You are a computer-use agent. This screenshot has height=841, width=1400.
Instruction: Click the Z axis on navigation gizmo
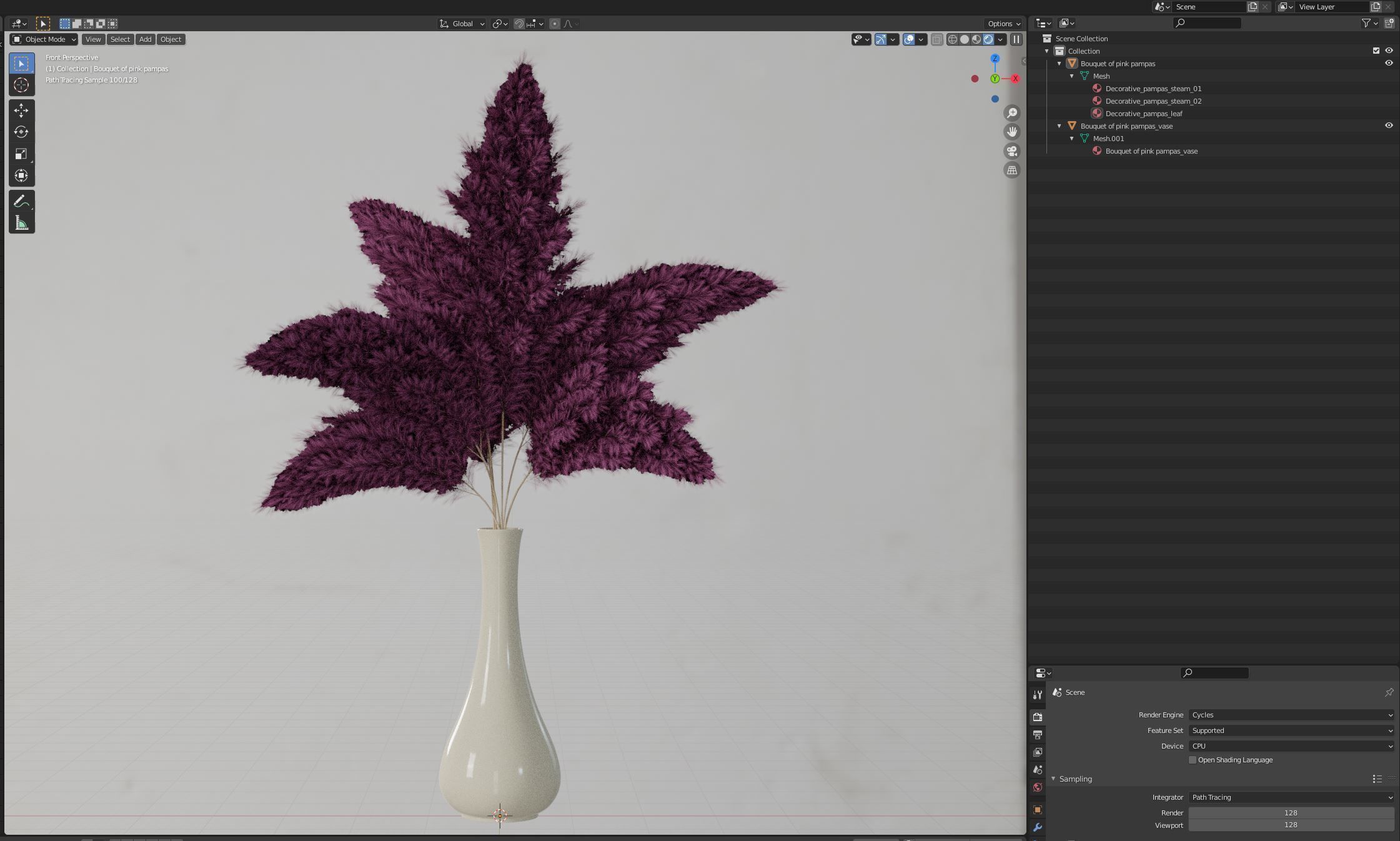[995, 59]
